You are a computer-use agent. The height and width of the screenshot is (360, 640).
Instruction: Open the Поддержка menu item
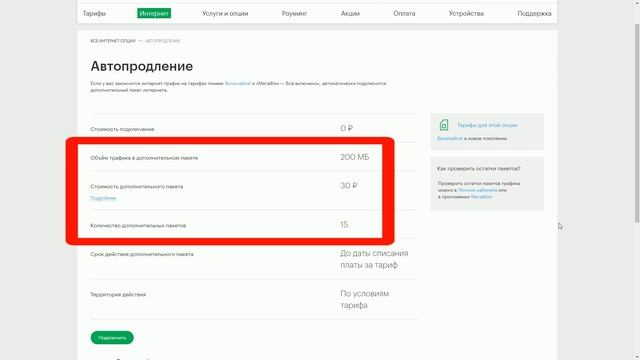click(x=534, y=13)
